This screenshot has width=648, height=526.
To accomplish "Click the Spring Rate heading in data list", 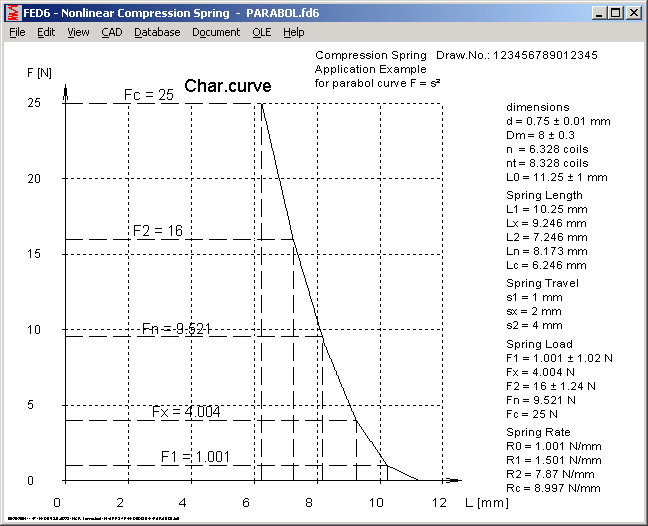I will click(542, 431).
